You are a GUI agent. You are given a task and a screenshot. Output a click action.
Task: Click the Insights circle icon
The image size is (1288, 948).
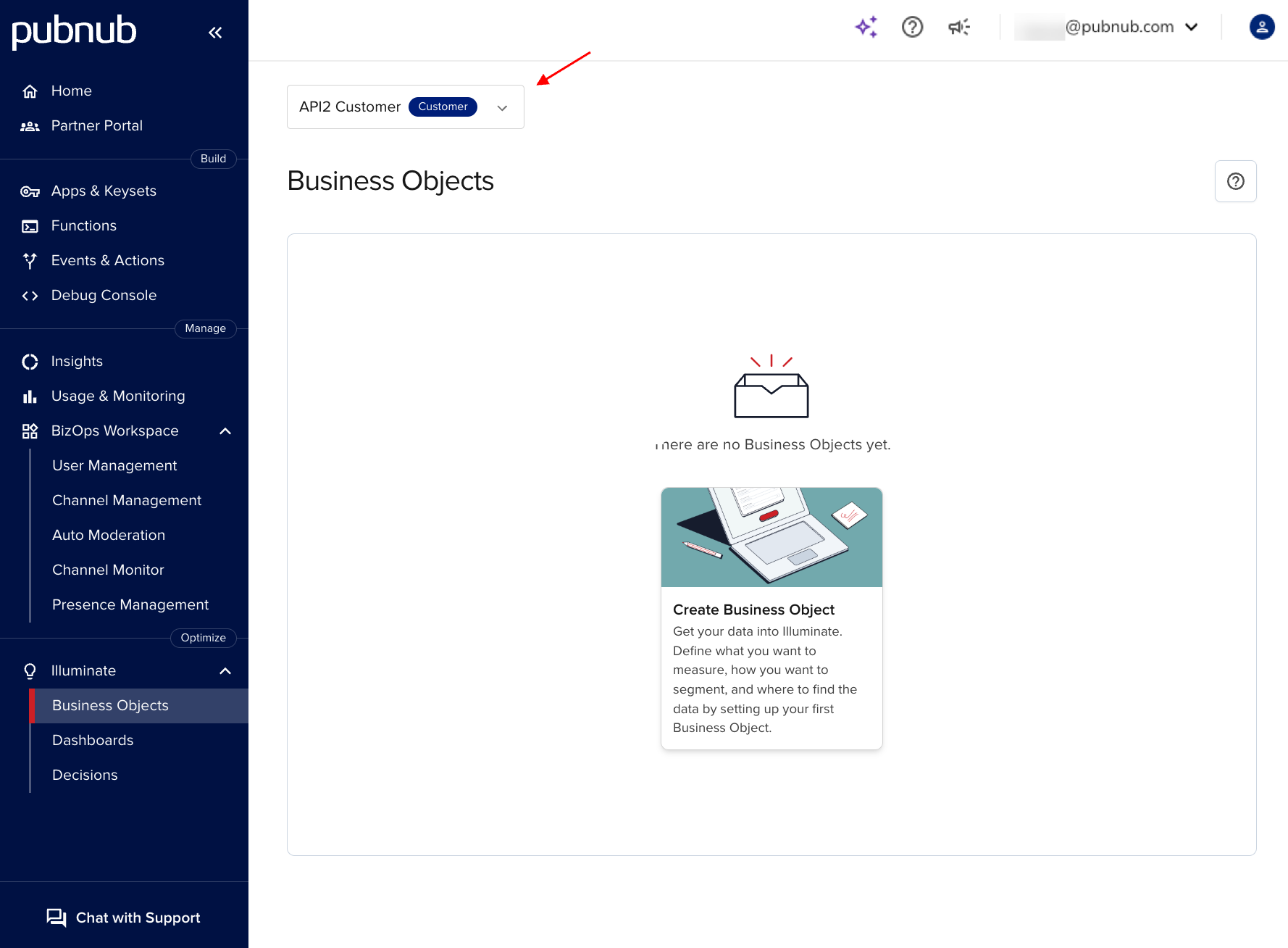pos(30,362)
